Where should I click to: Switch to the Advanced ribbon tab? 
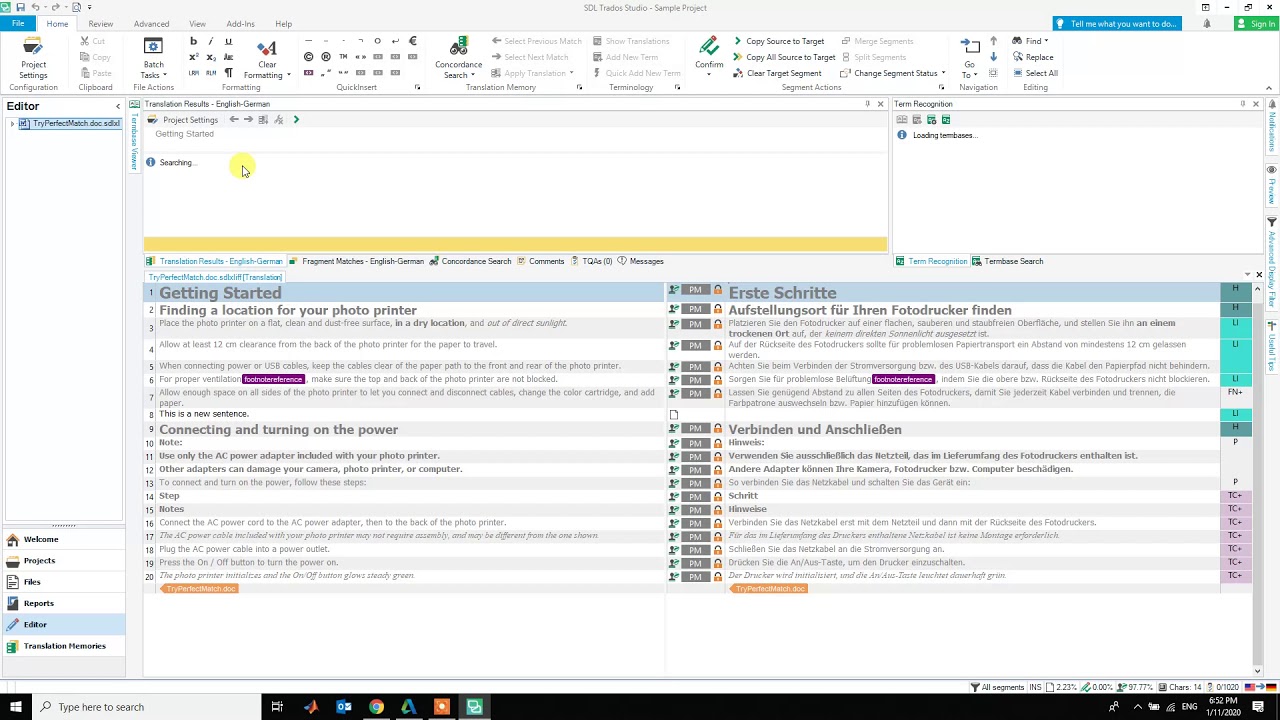pos(152,24)
